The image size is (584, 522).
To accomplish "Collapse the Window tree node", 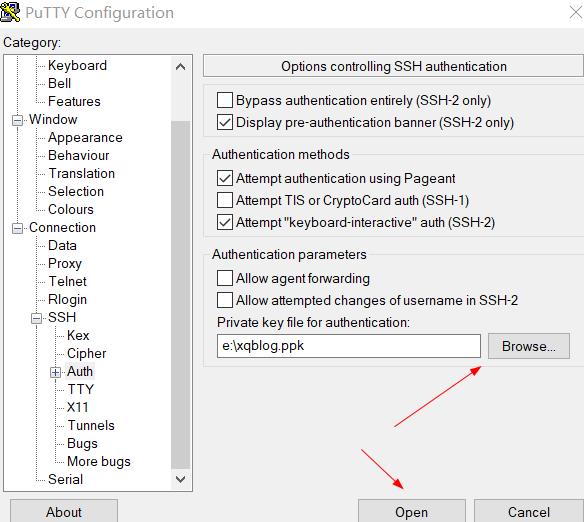I will point(17,120).
